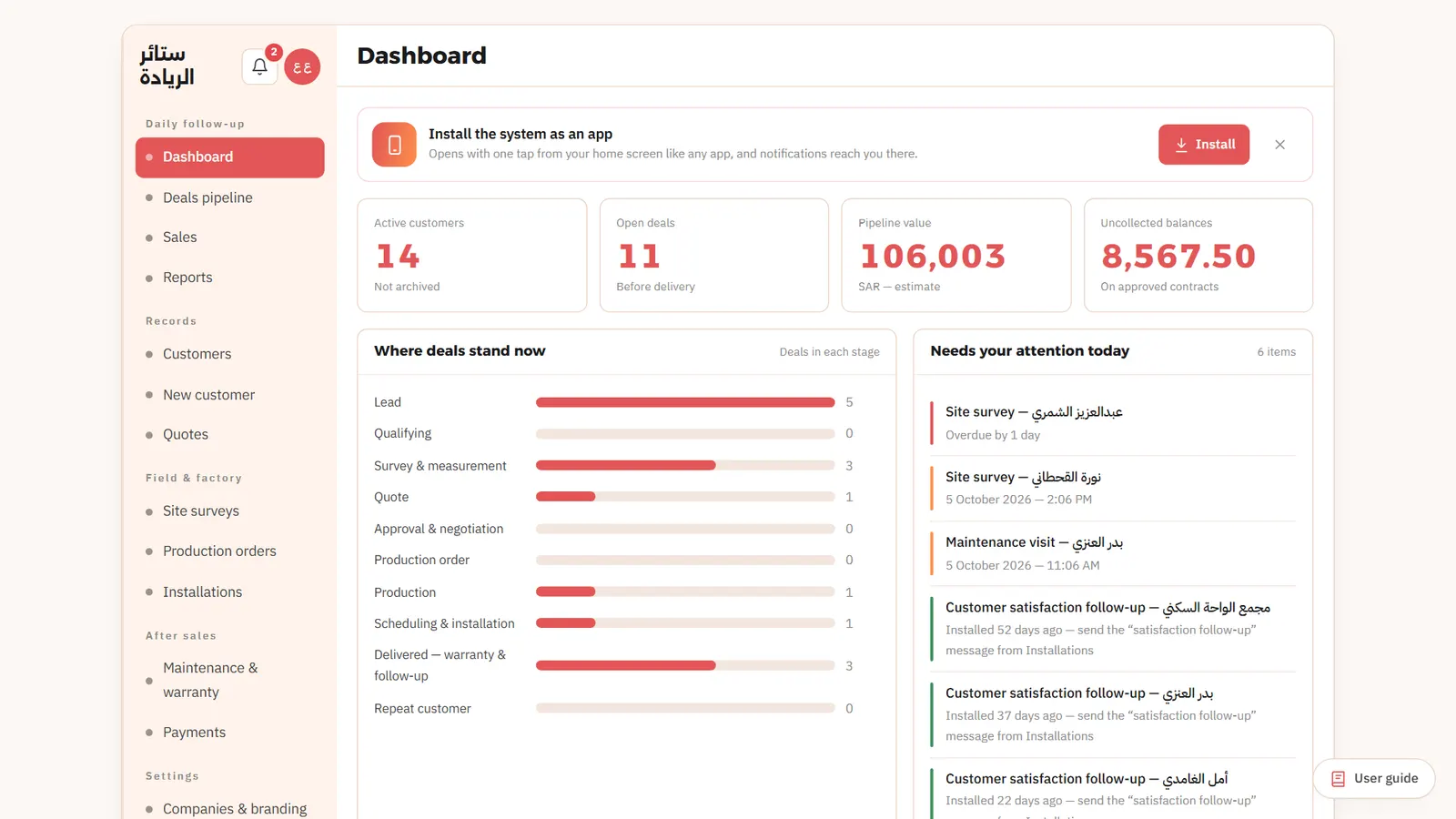Open Site surveys section
This screenshot has width=1456, height=819.
coord(230,511)
